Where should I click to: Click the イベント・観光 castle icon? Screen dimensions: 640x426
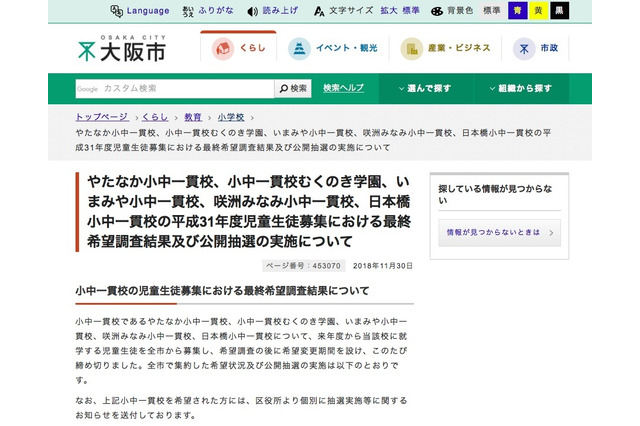coord(299,49)
